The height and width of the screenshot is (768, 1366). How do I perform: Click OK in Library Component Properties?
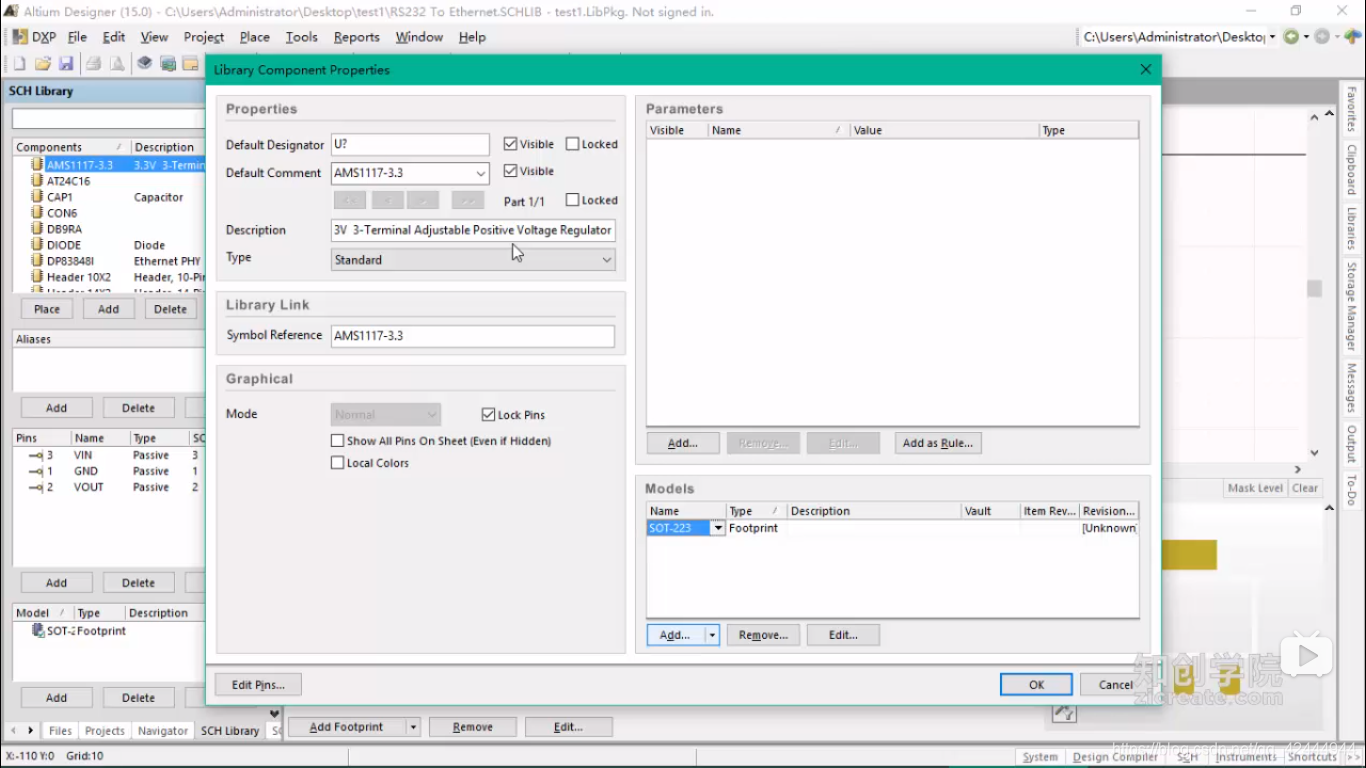(1036, 685)
